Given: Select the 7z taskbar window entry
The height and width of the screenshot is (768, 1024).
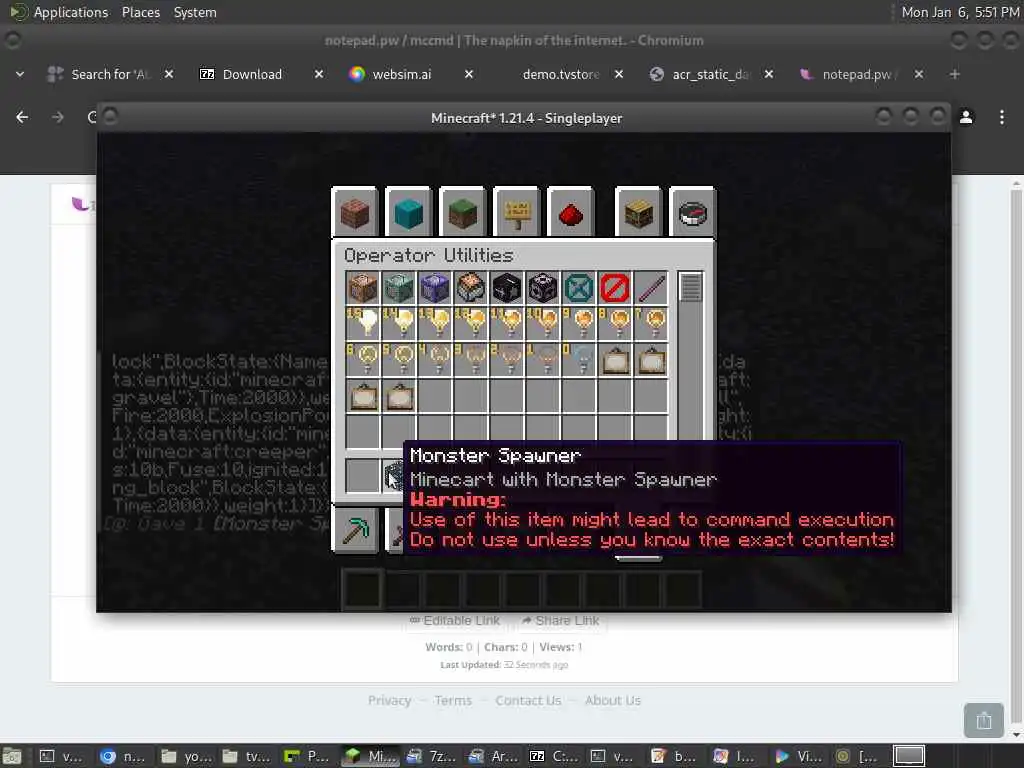Looking at the screenshot, I should coord(430,756).
